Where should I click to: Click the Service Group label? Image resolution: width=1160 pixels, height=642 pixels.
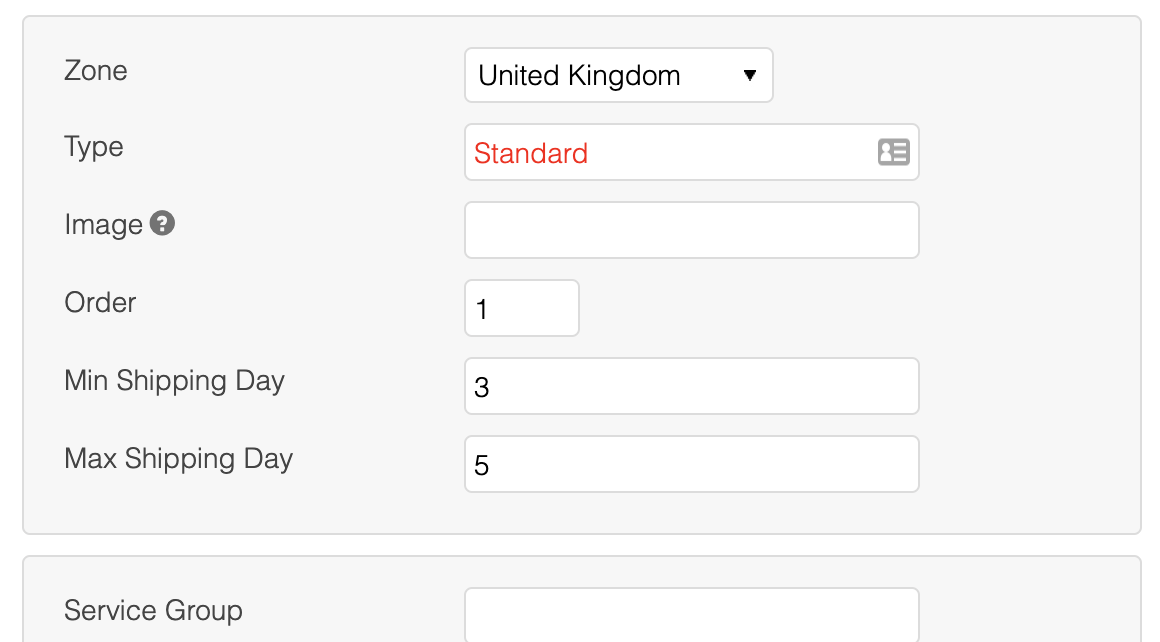[x=153, y=611]
